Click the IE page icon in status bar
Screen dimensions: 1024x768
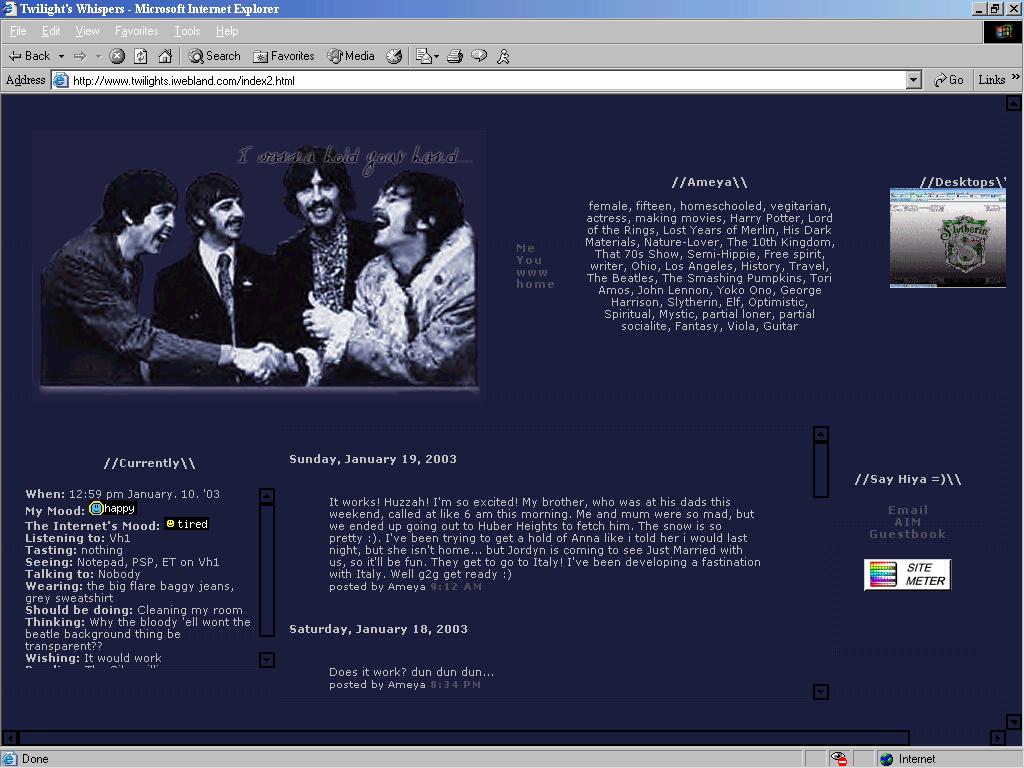10,759
